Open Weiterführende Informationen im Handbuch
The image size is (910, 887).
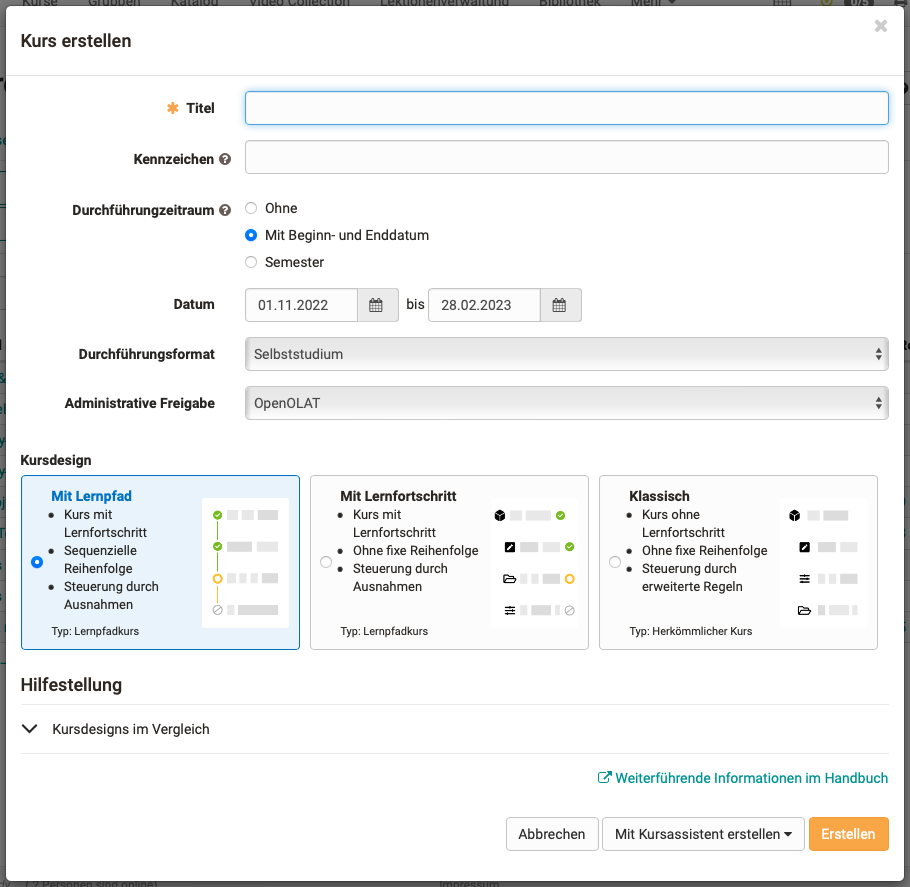(751, 777)
